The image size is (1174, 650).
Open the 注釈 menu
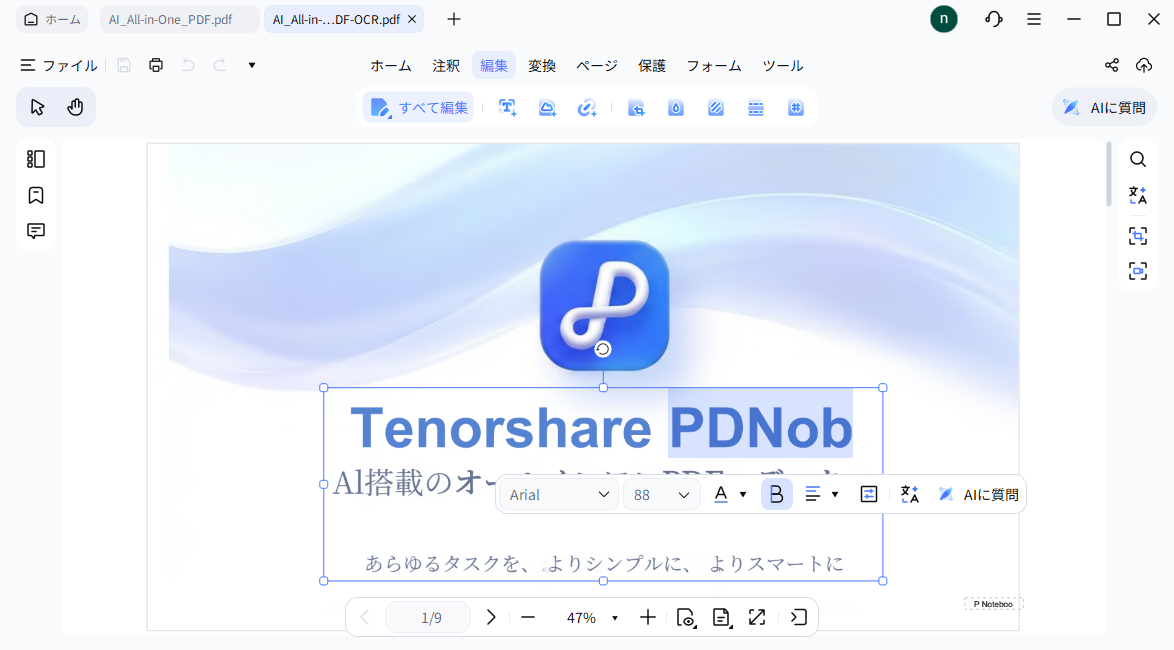445,66
